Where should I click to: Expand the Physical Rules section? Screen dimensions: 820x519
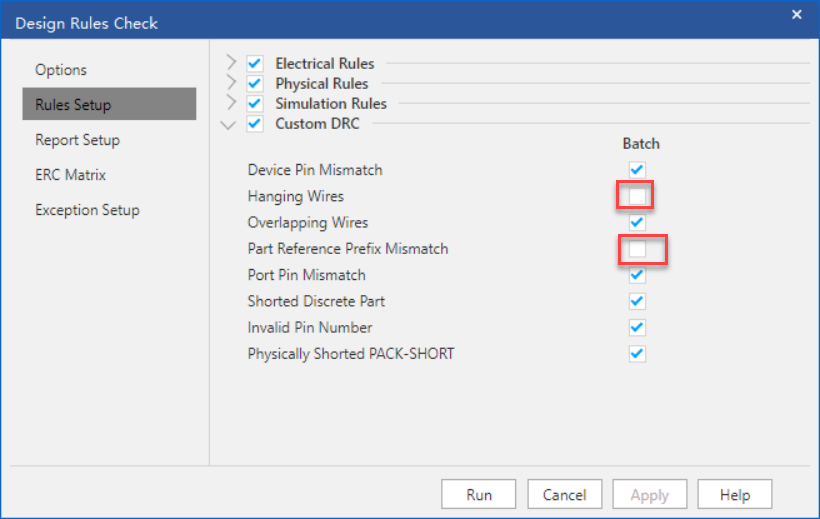pos(232,83)
